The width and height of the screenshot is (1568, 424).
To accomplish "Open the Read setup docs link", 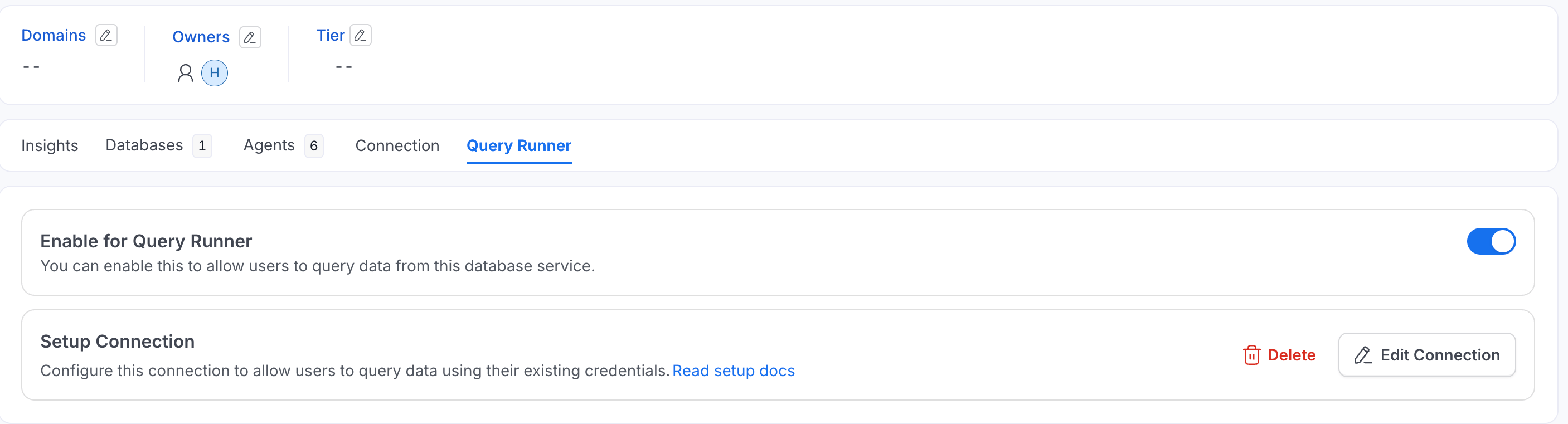I will click(733, 371).
